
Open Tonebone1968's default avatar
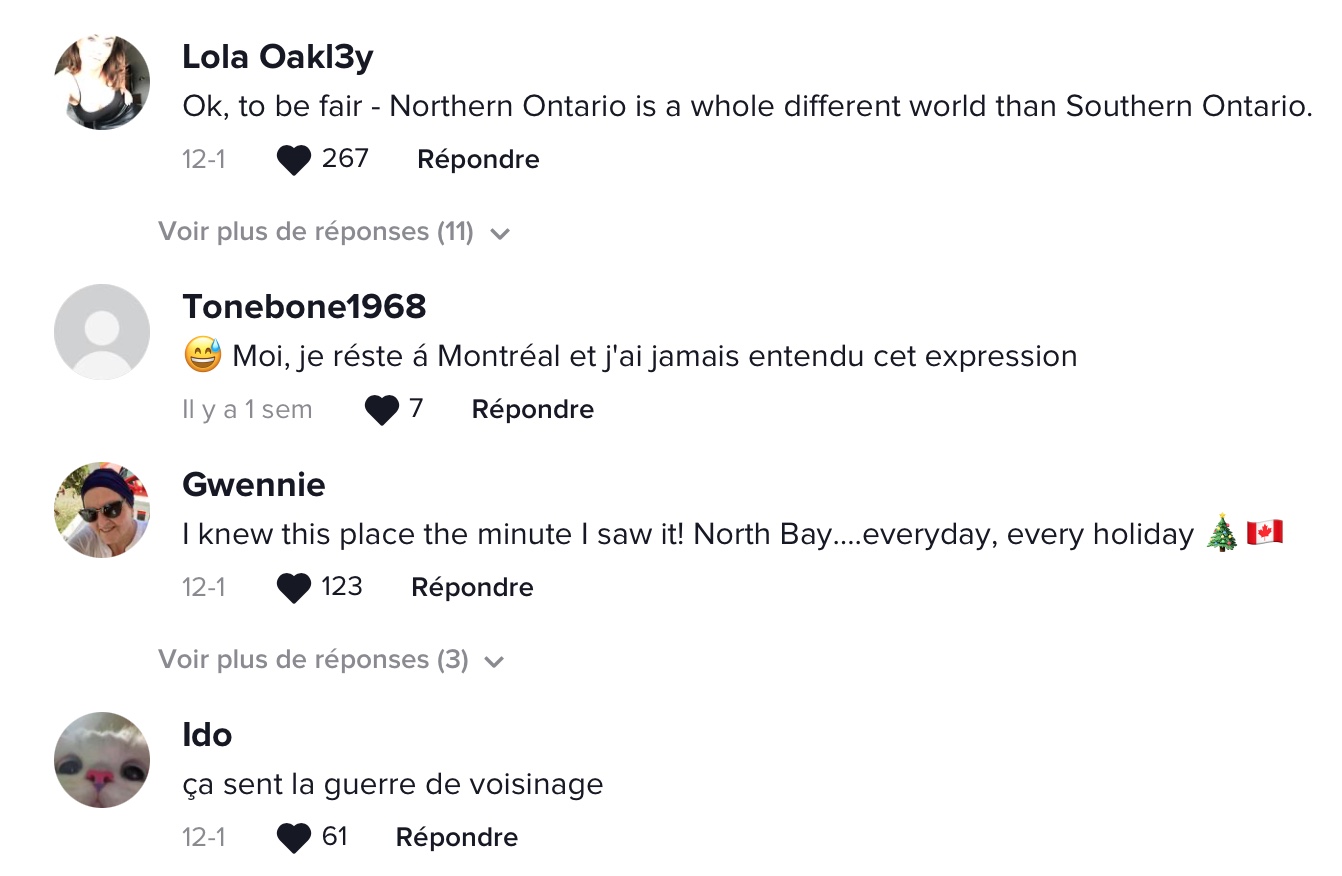tap(102, 332)
